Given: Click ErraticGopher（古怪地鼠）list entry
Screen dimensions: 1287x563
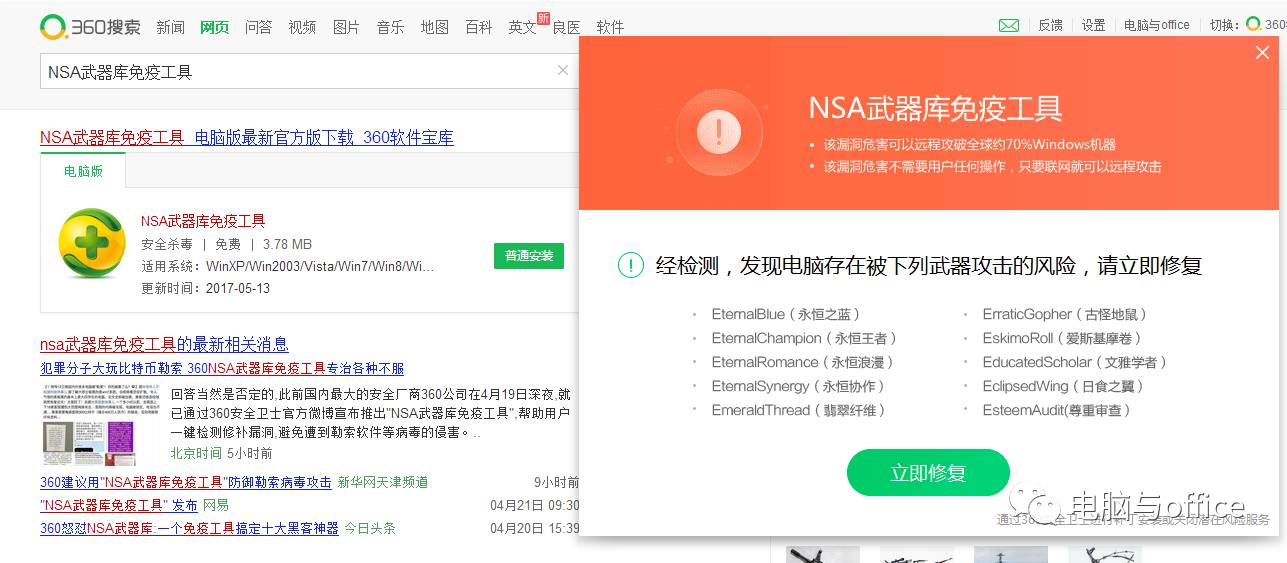Looking at the screenshot, I should pos(1065,314).
